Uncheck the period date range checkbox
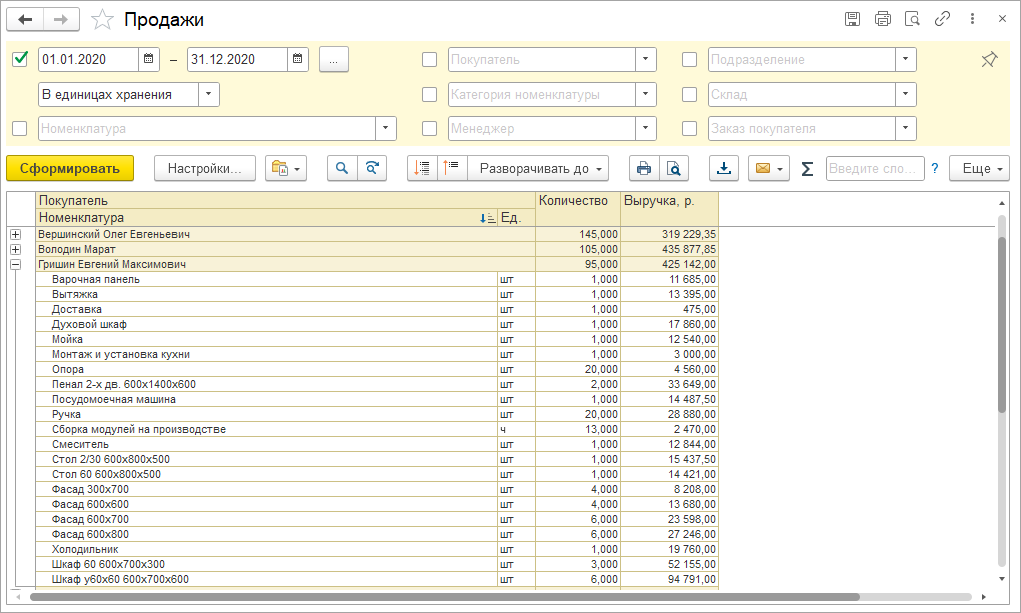 pos(19,59)
